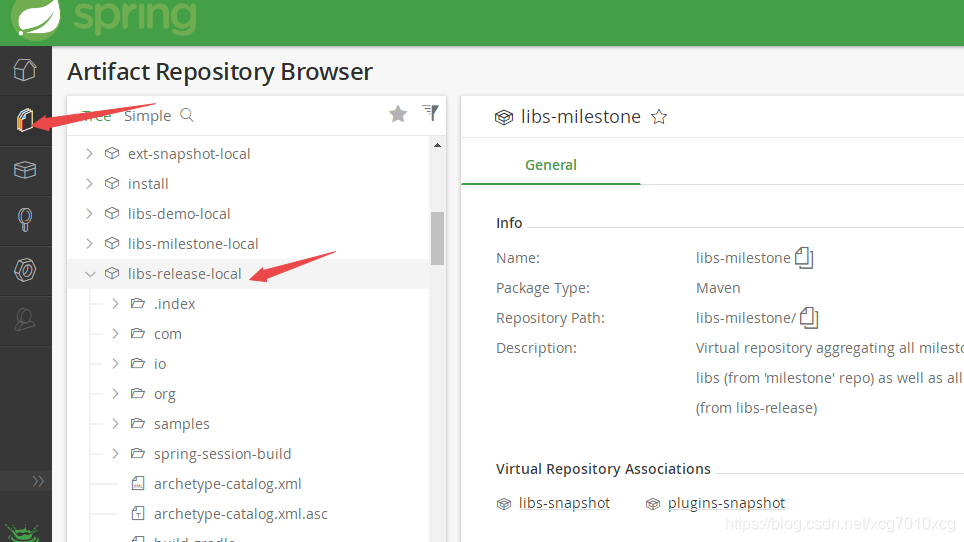Copy the Repository Path value
Image resolution: width=964 pixels, height=542 pixels.
[809, 318]
